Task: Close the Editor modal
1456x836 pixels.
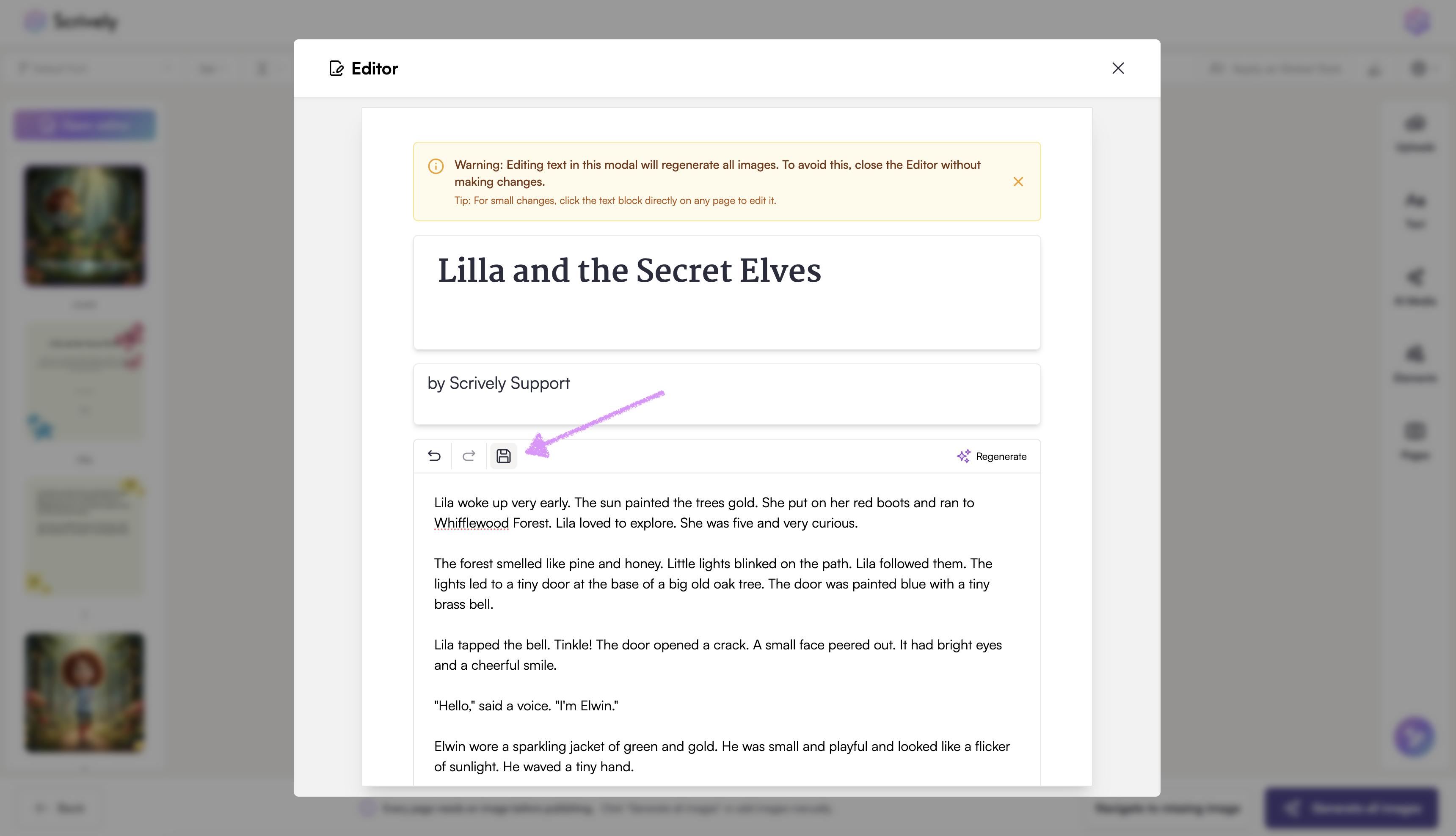Action: click(x=1118, y=69)
